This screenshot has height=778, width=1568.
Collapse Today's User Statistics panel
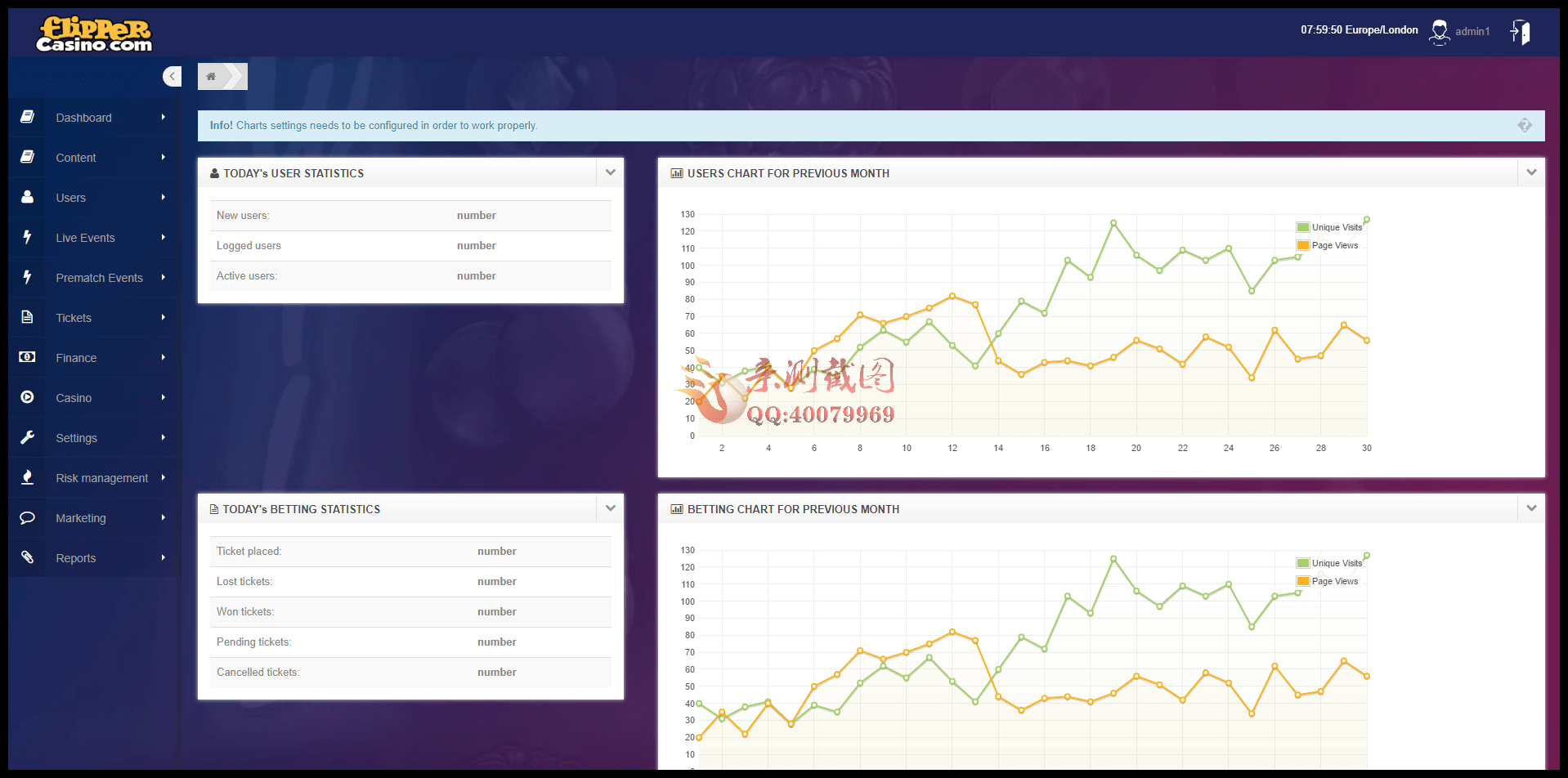[x=610, y=172]
